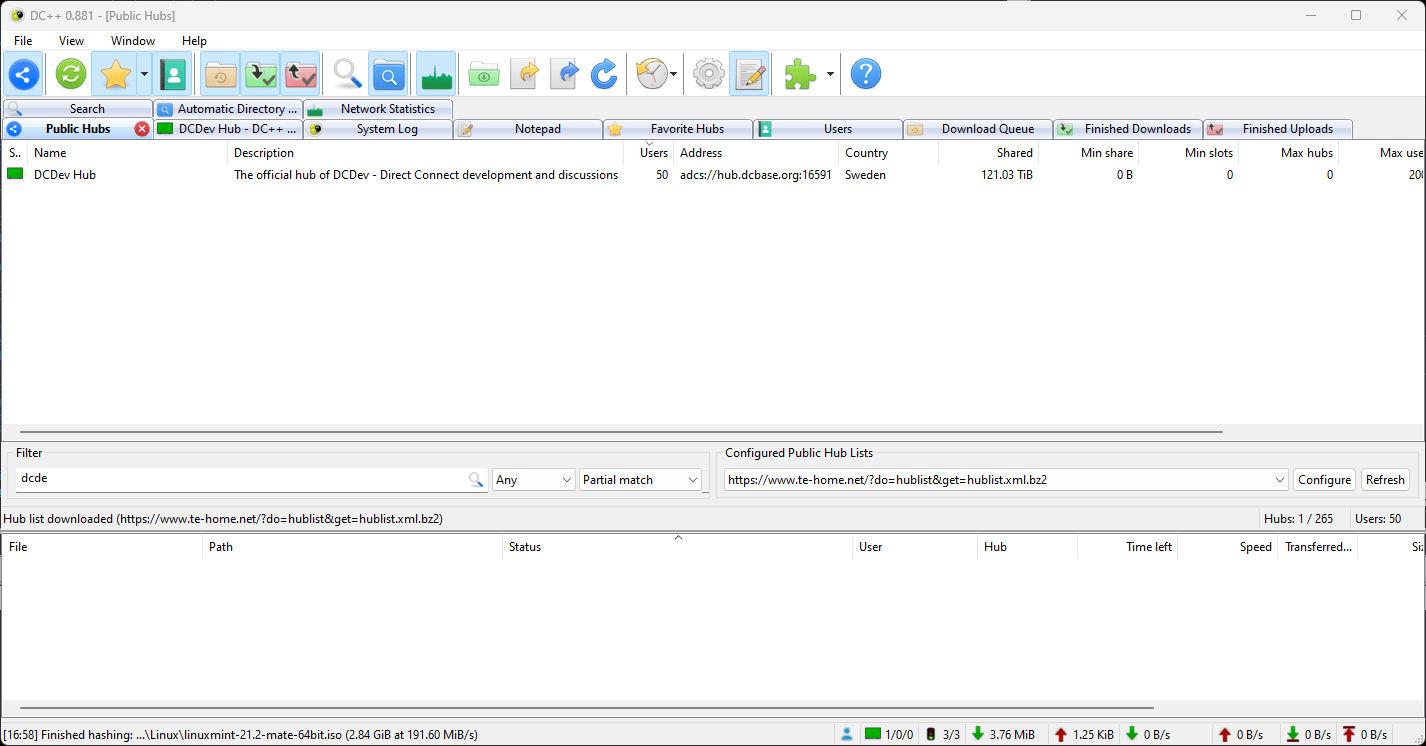Viewport: 1426px width, 746px height.
Task: Click address 'adcs://hub.dcbase.org:16591'
Action: coord(756,175)
